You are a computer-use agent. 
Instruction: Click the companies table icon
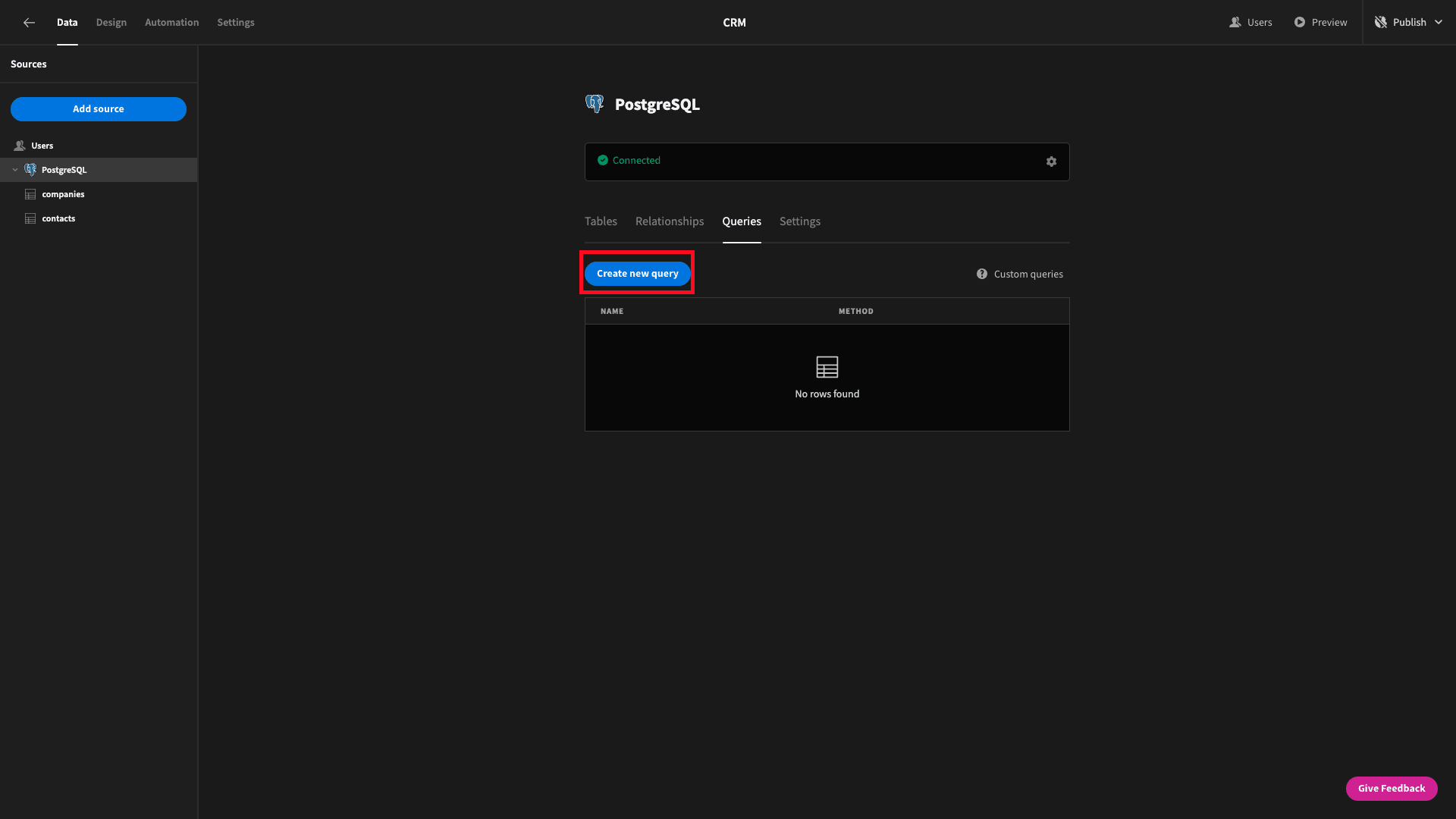coord(30,194)
